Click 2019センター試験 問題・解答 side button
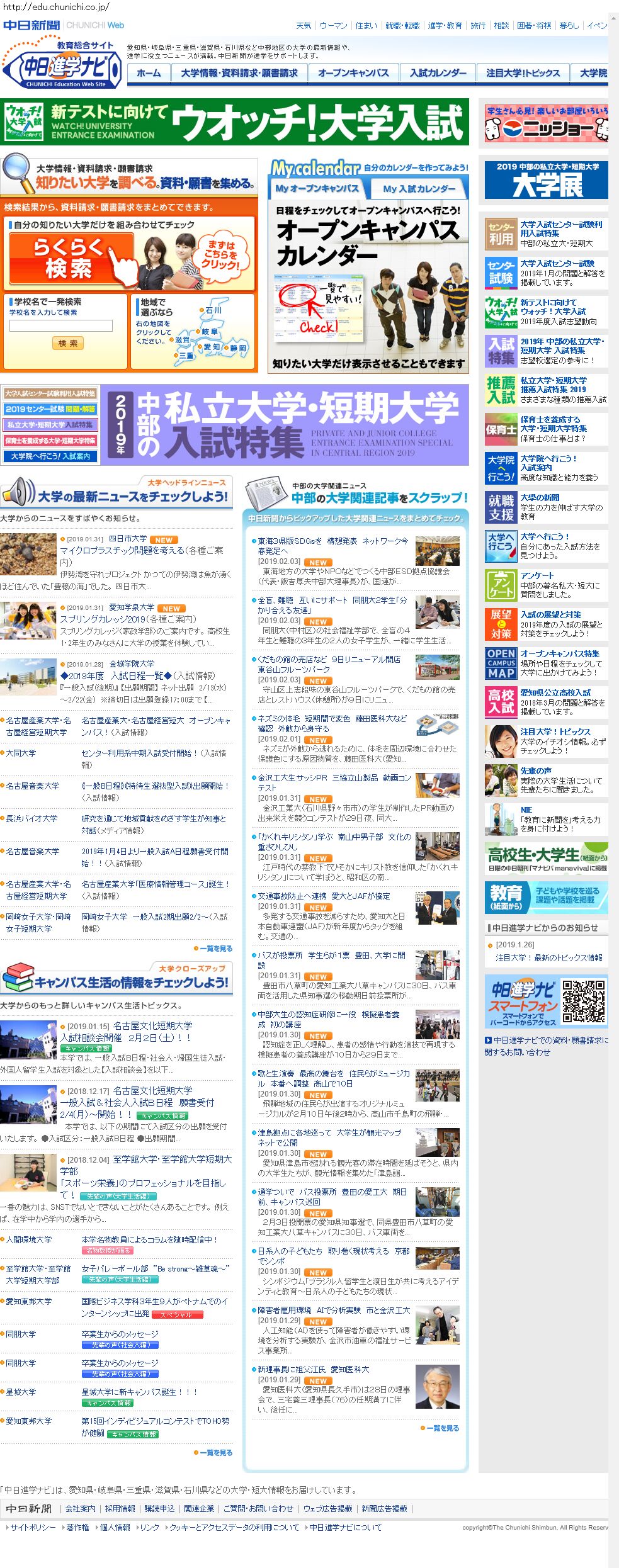Screen dimensions: 619x1568 click(50, 409)
